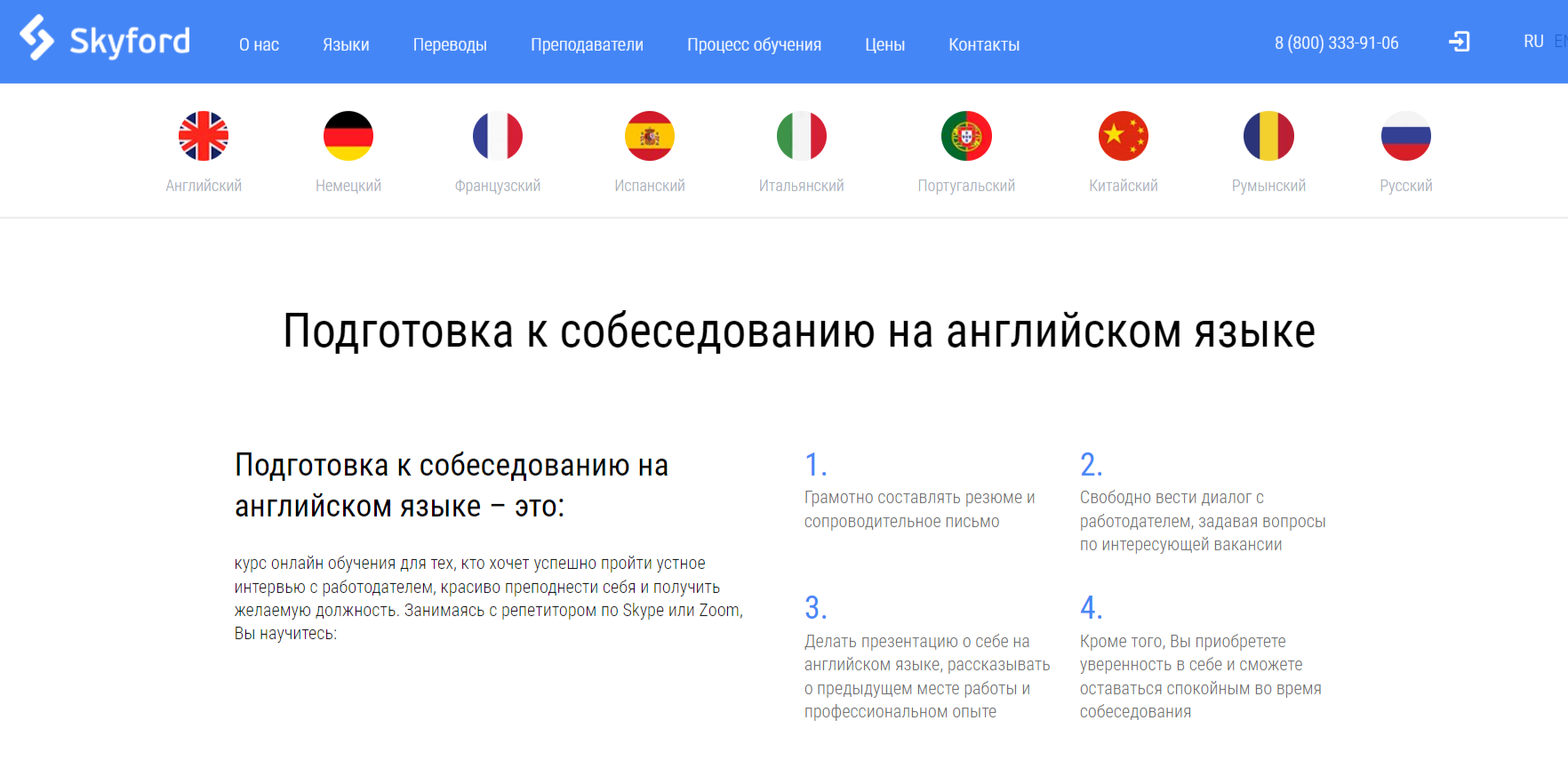Select the Italian flag icon
The width and height of the screenshot is (1568, 761).
click(x=802, y=136)
